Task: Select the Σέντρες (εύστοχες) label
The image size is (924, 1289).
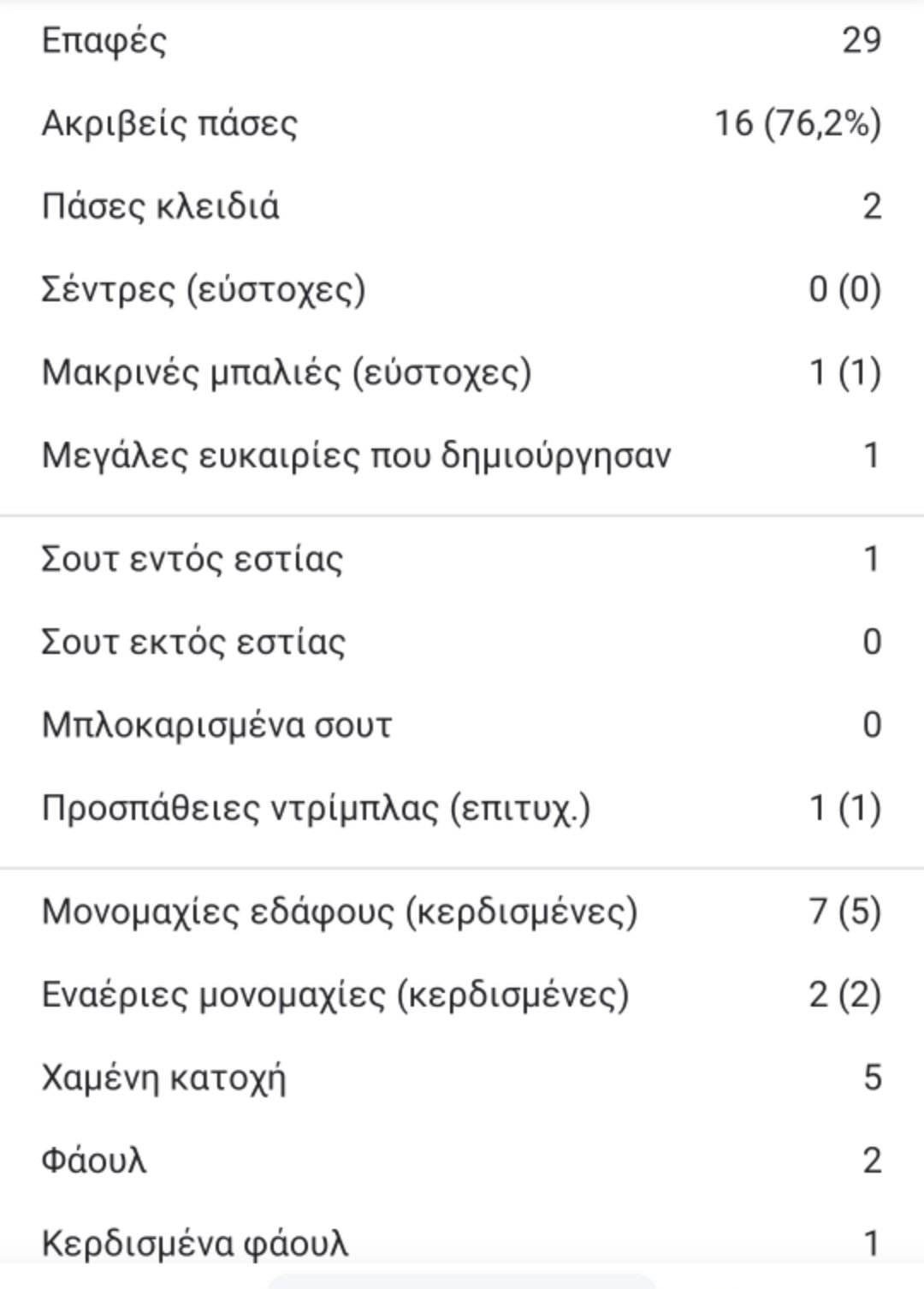Action: pos(203,289)
